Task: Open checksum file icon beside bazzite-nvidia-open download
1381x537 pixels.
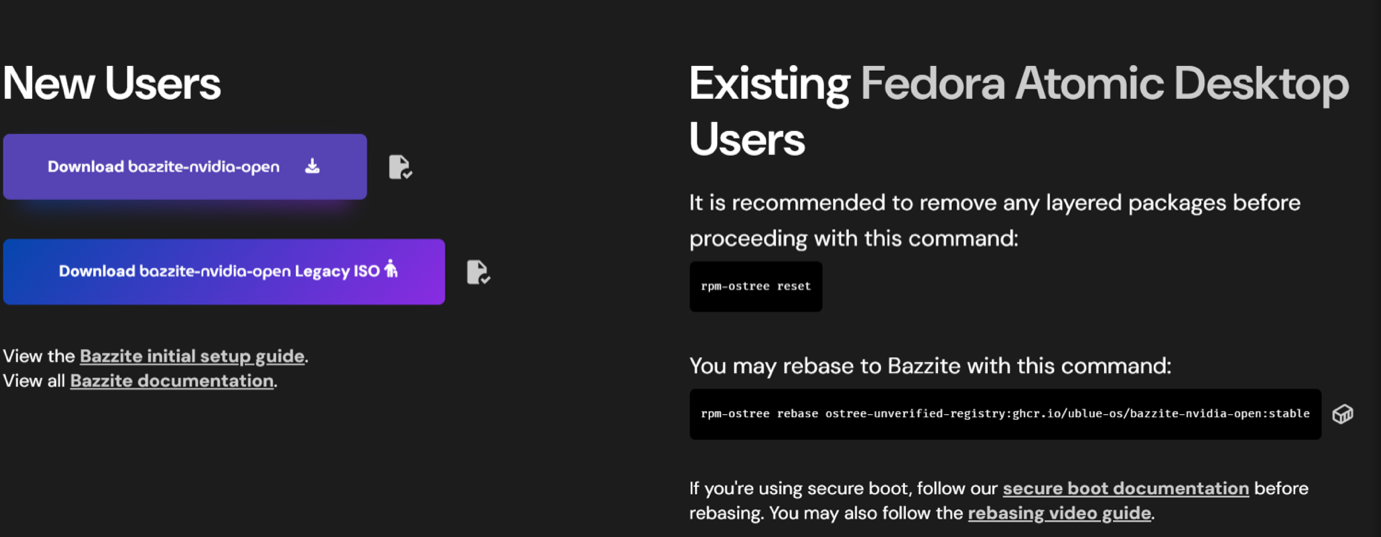Action: tap(400, 167)
